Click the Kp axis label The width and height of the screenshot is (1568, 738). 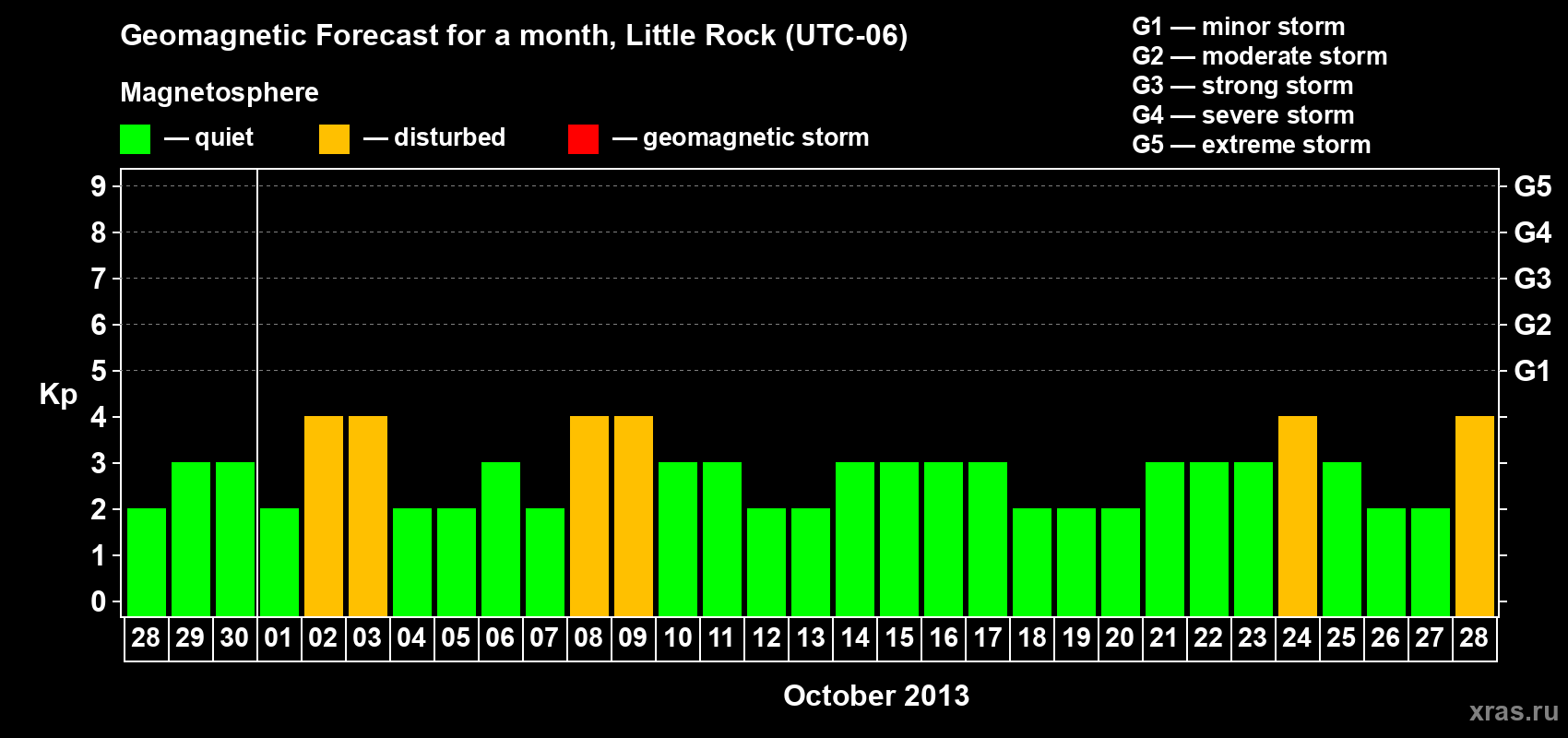(x=58, y=395)
